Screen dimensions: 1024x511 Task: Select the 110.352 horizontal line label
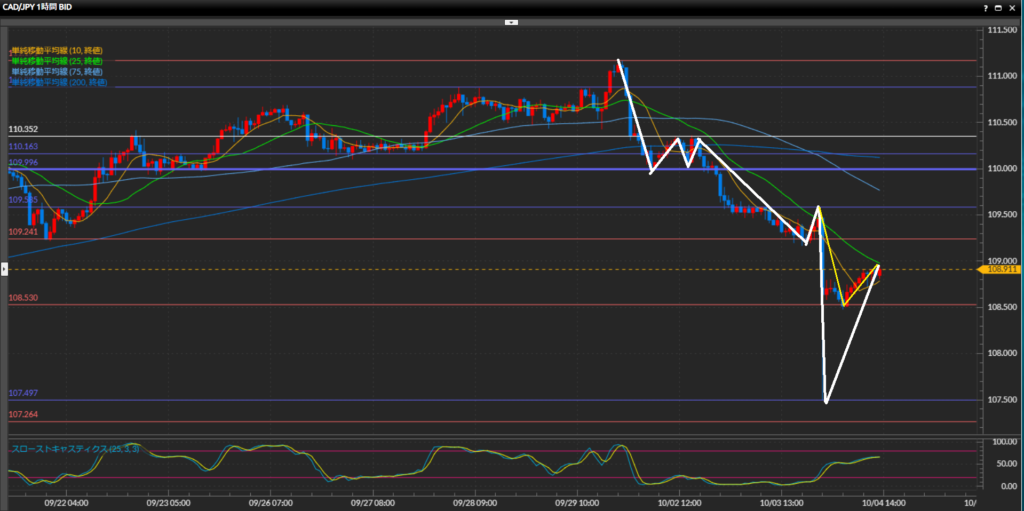(23, 130)
